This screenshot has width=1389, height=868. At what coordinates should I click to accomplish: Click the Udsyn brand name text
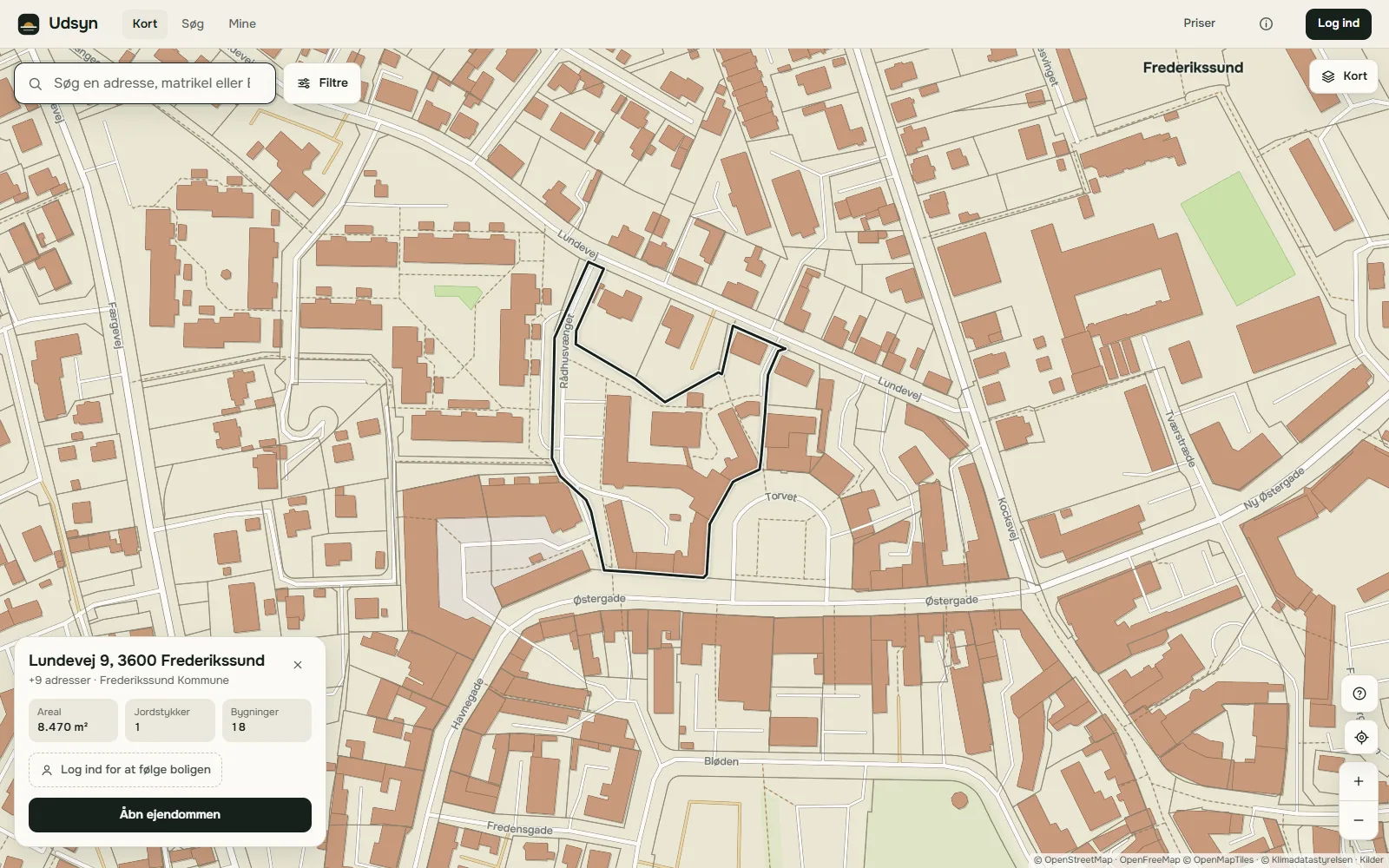pos(73,23)
